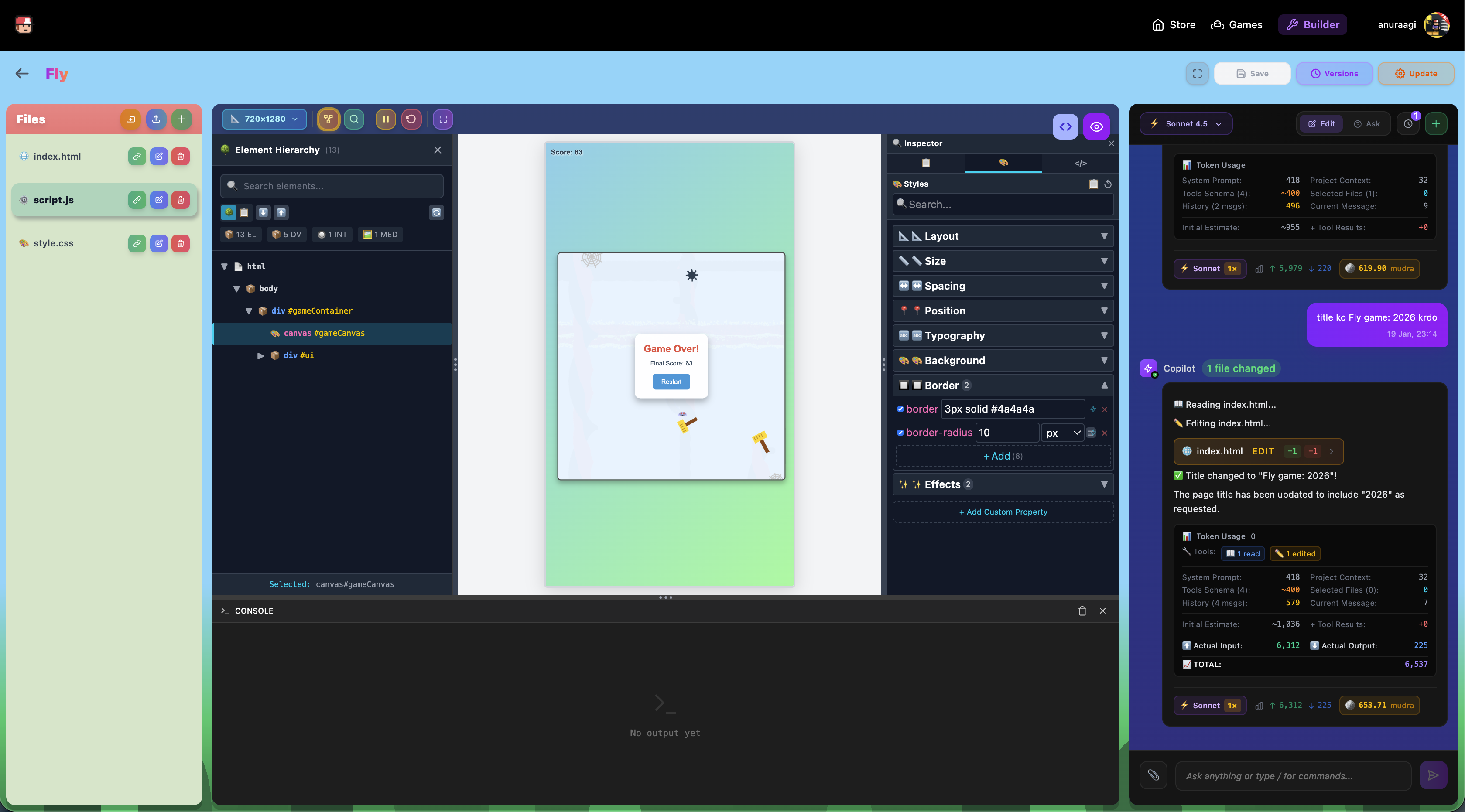
Task: Copy styles using the clipboard icon beside Styles
Action: tap(1093, 184)
